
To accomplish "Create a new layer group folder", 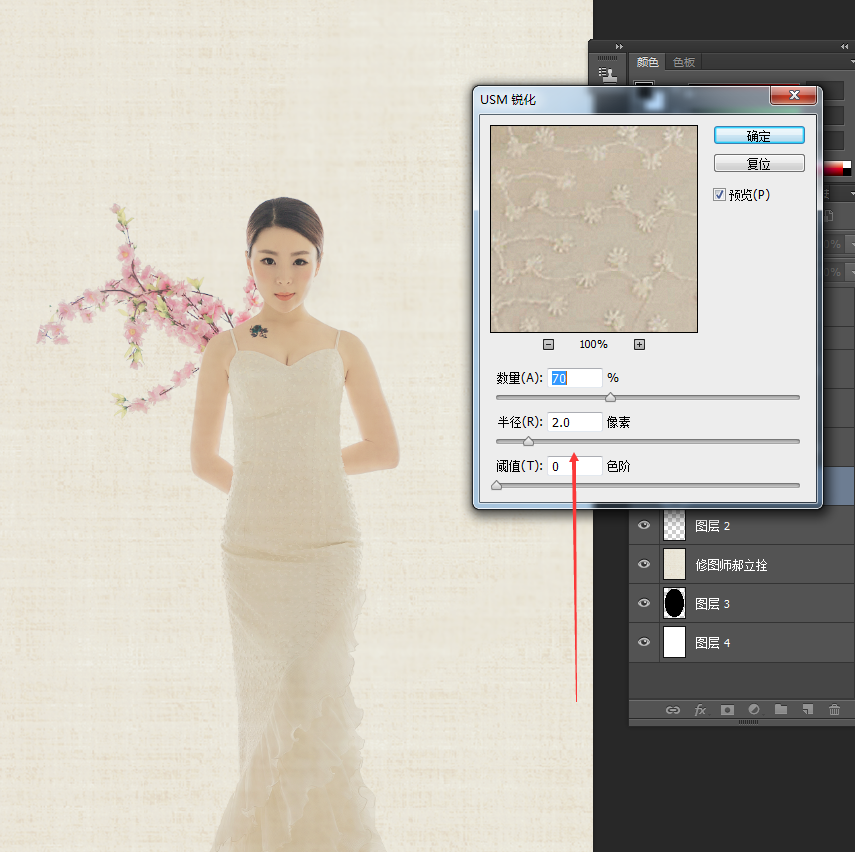I will pyautogui.click(x=781, y=710).
